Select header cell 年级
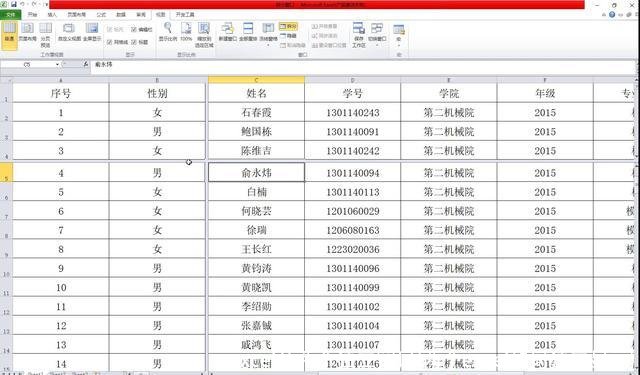This screenshot has height=375, width=640. 545,93
